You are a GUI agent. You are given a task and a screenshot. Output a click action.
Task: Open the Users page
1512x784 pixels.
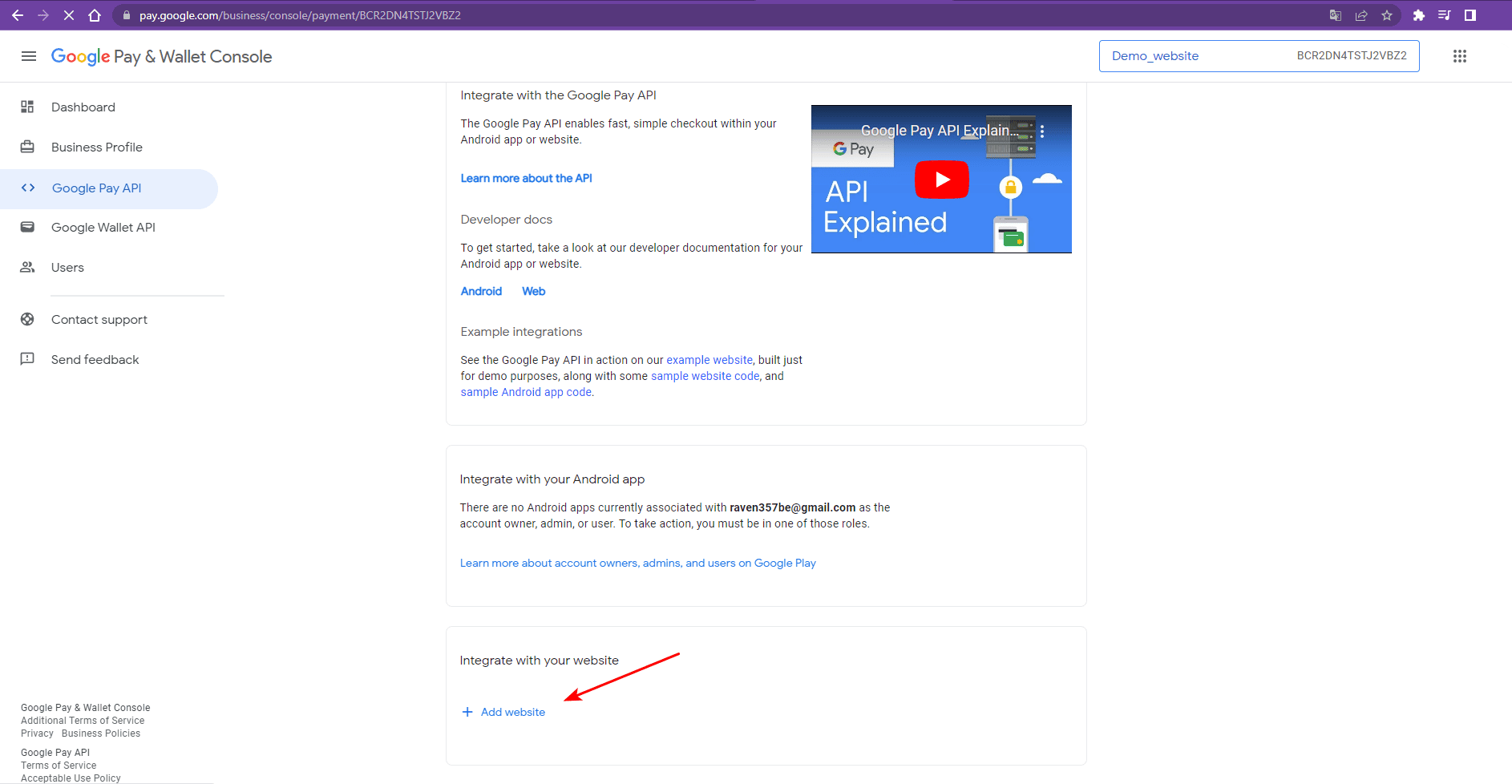[67, 268]
